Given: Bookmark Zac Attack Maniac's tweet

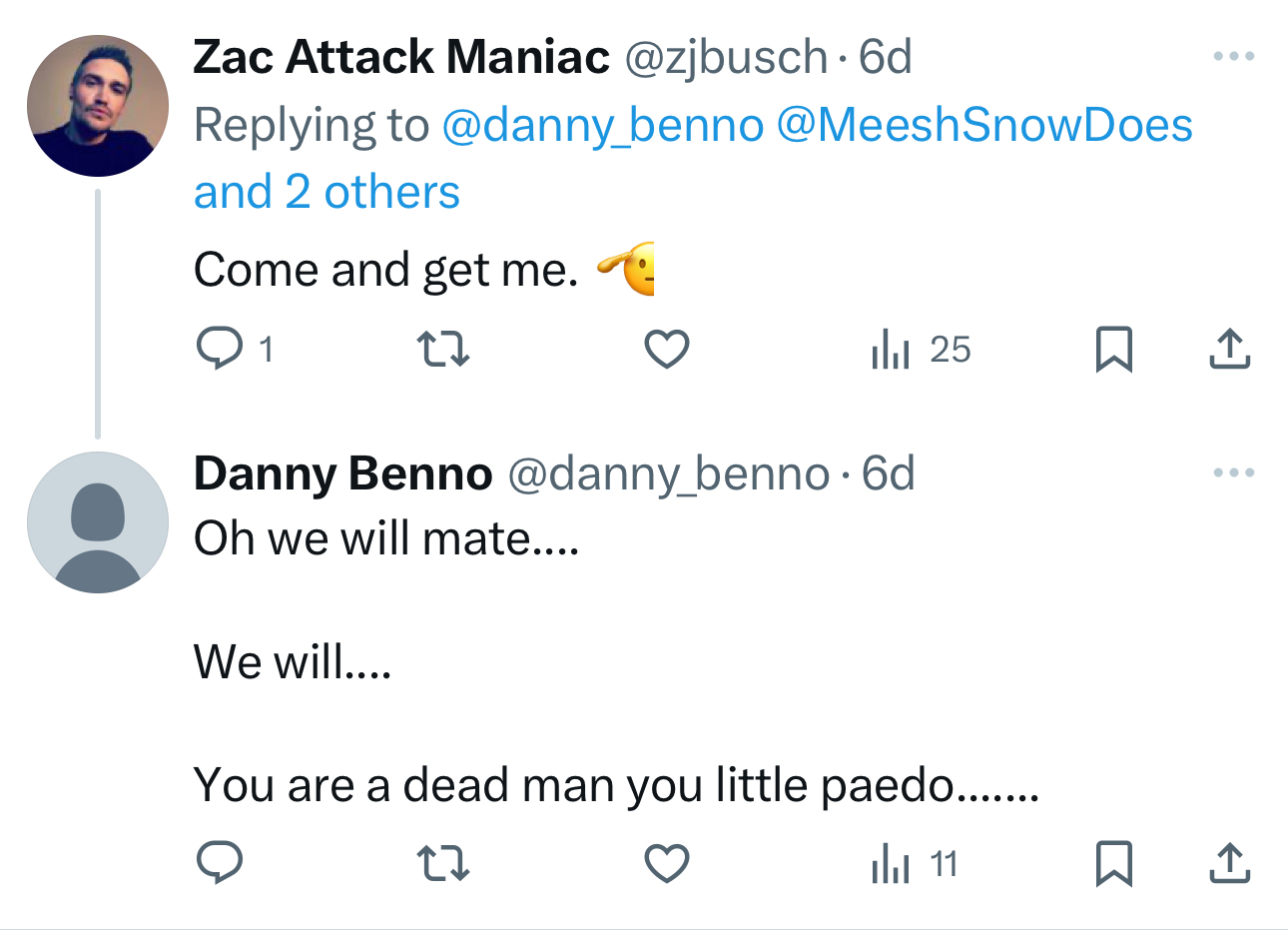Looking at the screenshot, I should [1113, 350].
